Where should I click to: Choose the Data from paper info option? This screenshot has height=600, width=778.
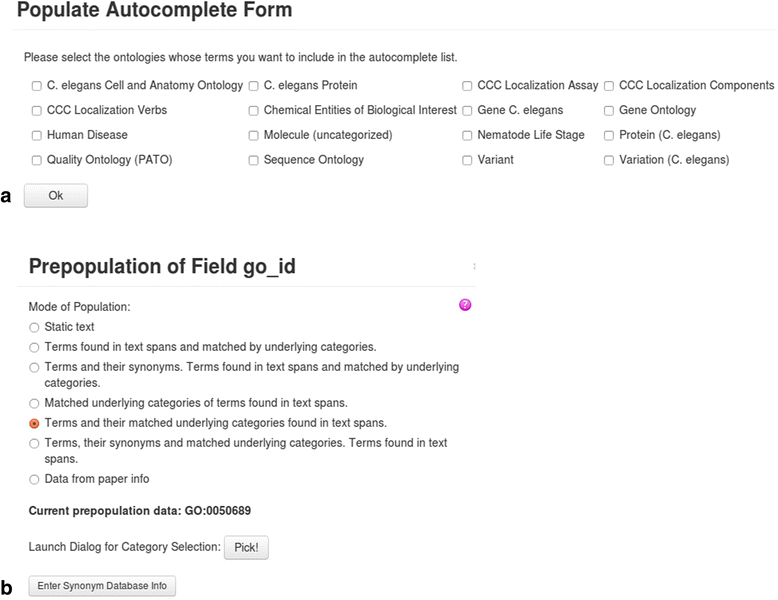[35, 480]
